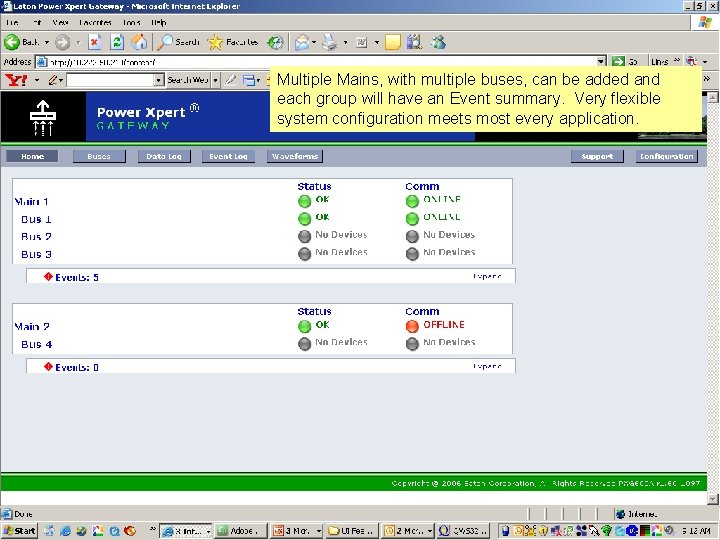Viewport: 720px width, 540px height.
Task: Click the Yahoo! logo in Yahoo toolbar
Action: [17, 80]
